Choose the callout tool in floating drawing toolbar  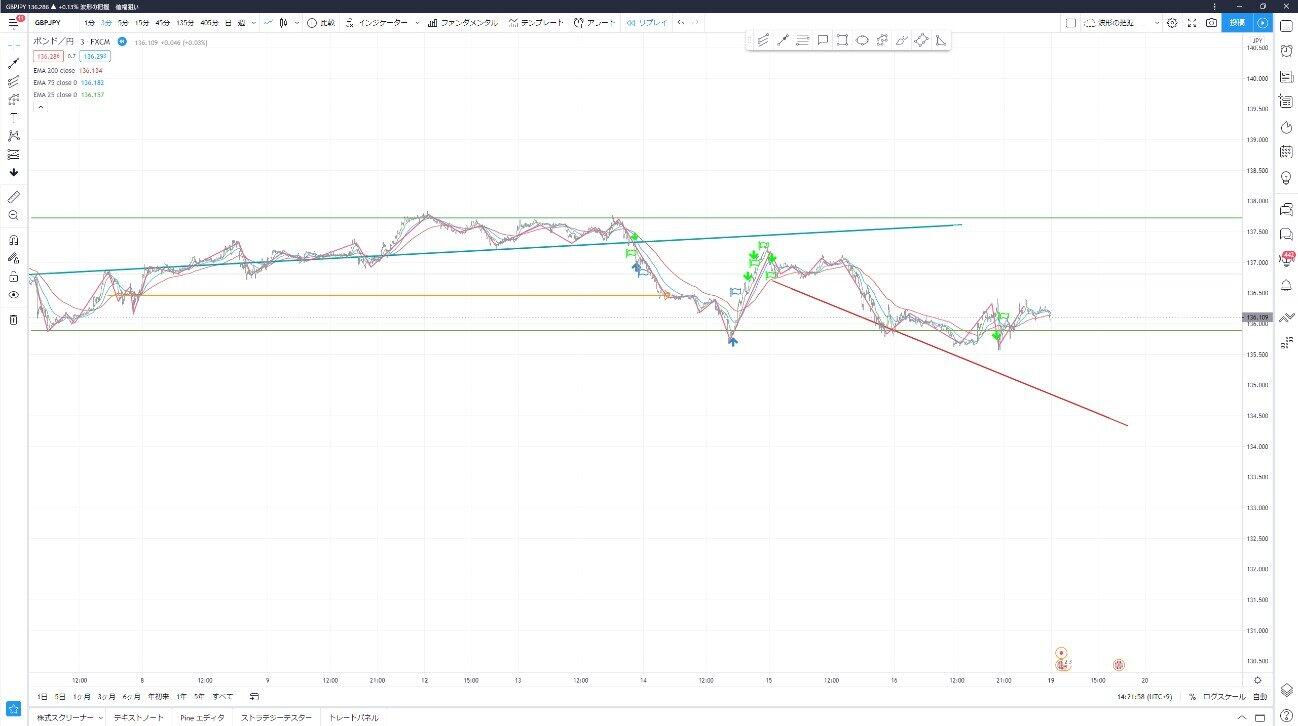click(822, 40)
